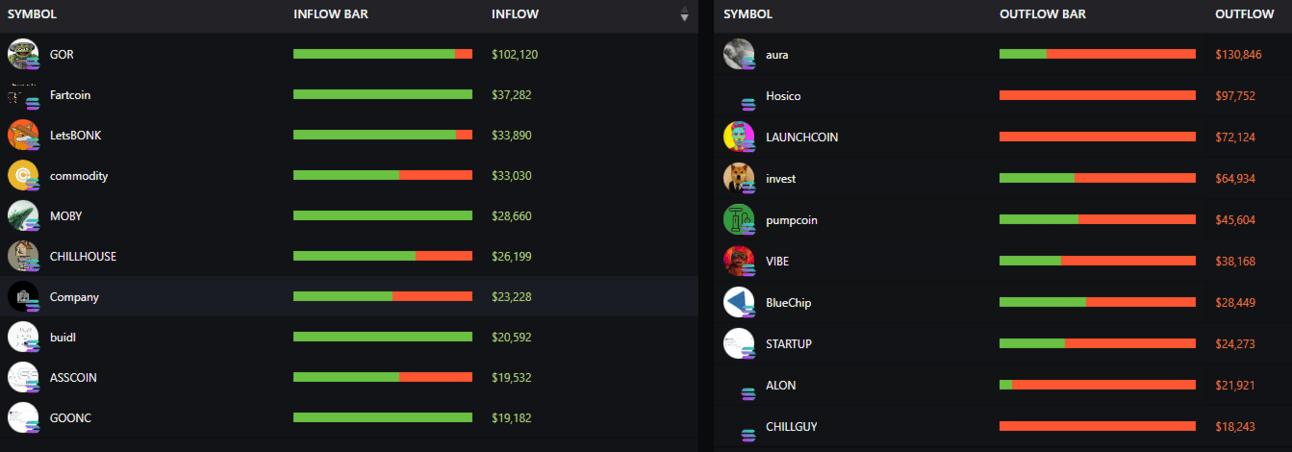This screenshot has height=452, width=1292.
Task: Open the MOBY token avatar
Action: 22,216
